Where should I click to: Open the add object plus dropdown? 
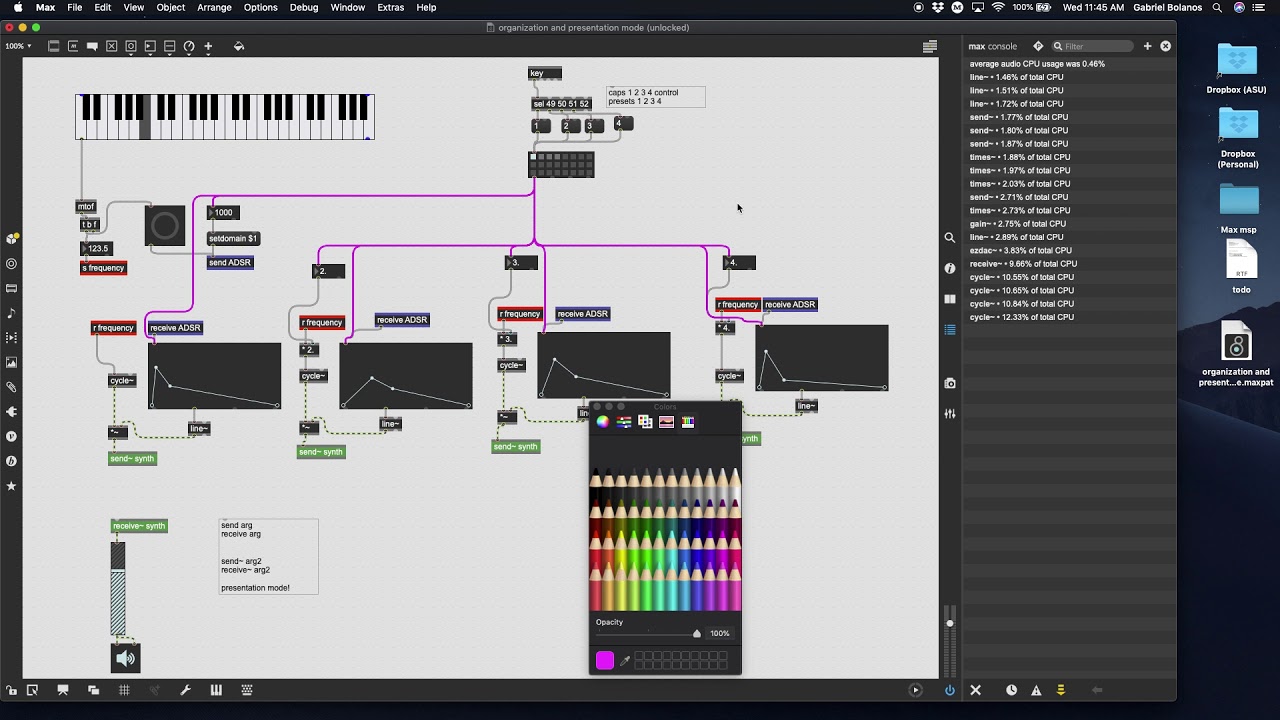click(x=208, y=46)
